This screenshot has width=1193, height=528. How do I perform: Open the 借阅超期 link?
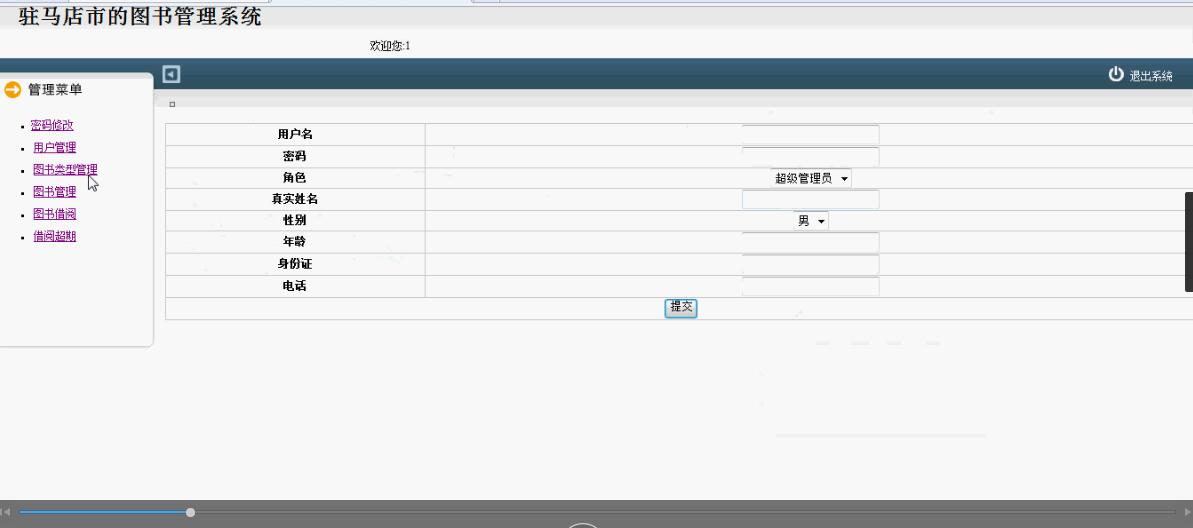pyautogui.click(x=54, y=237)
